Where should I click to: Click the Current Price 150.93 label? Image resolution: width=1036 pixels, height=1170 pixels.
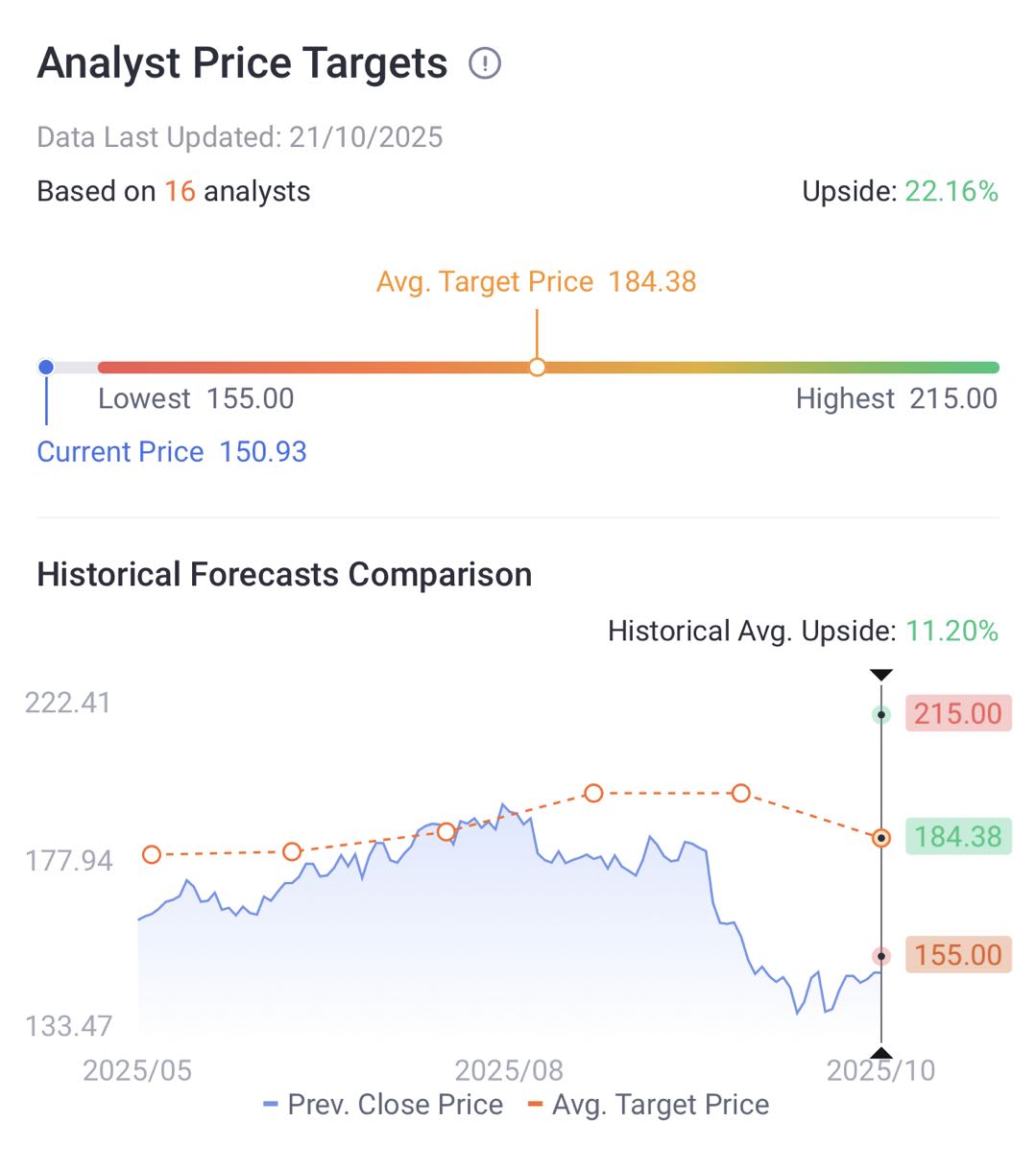coord(172,452)
